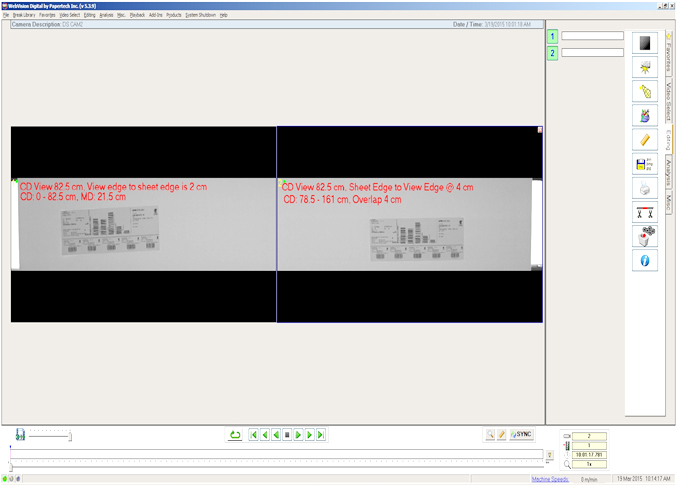Viewport: 677px width, 485px height.
Task: Click the SYNC button
Action: [521, 434]
